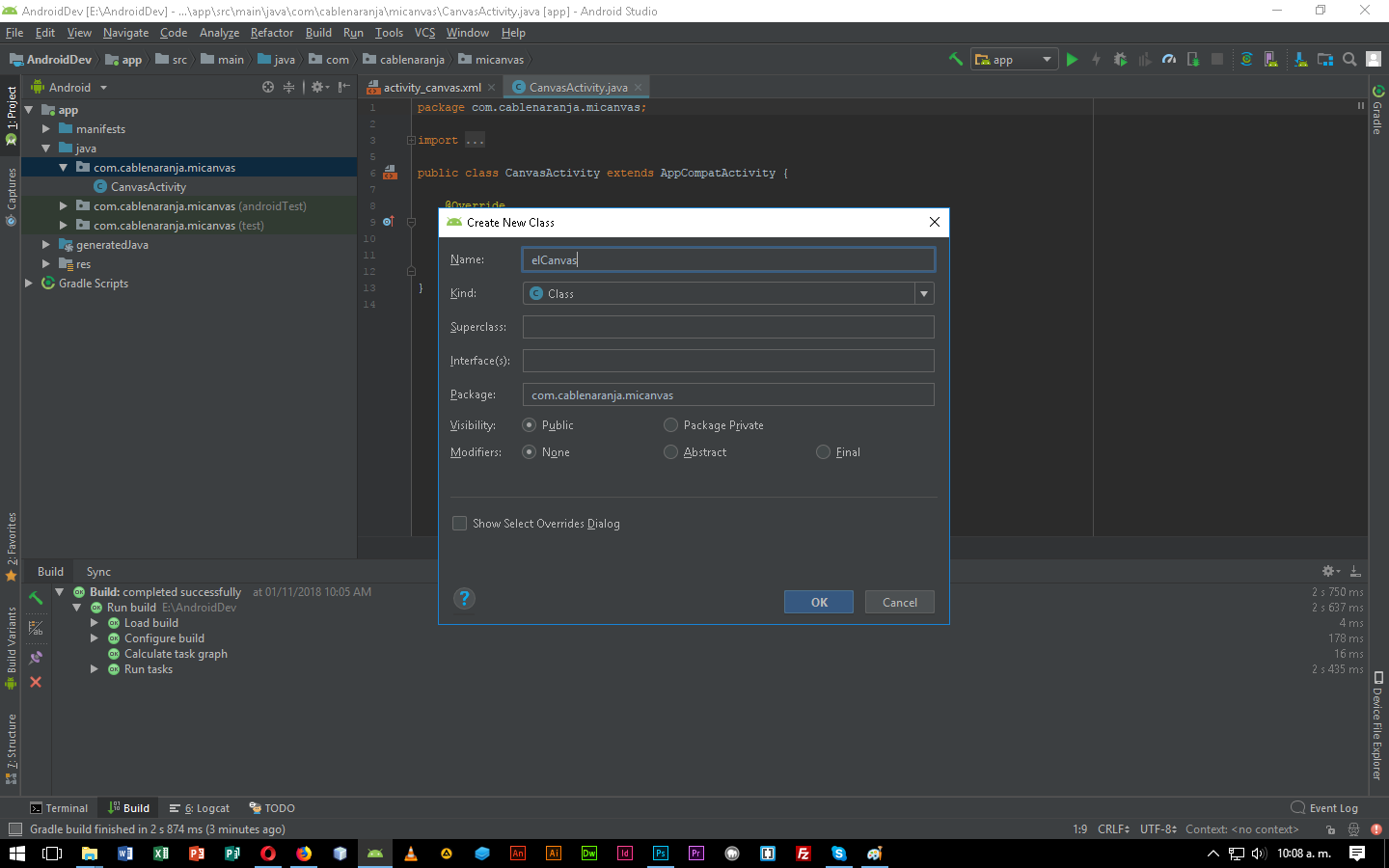Expand com.cablenaranja.micanvas (androidTest) package
Image resolution: width=1389 pixels, height=868 pixels.
[x=64, y=205]
